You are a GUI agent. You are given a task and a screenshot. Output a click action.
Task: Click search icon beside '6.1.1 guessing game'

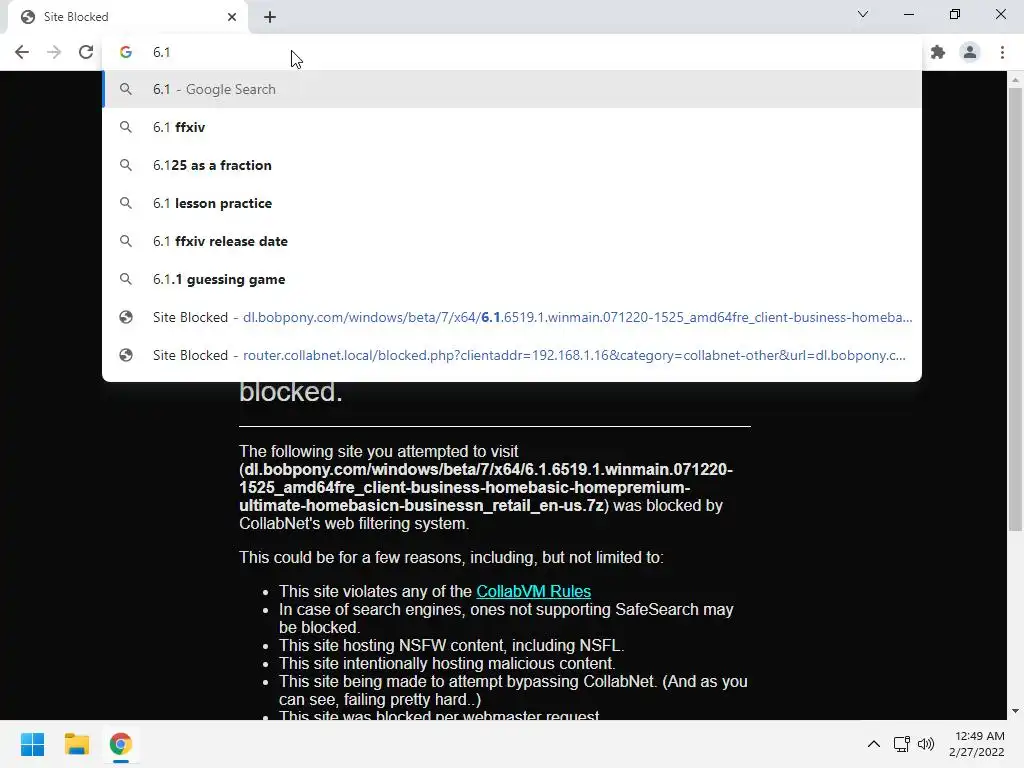click(126, 279)
